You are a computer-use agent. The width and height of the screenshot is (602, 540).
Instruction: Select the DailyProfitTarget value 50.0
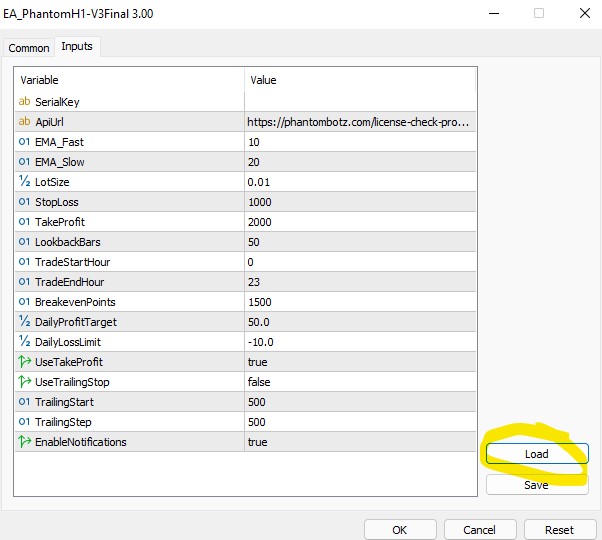point(360,322)
